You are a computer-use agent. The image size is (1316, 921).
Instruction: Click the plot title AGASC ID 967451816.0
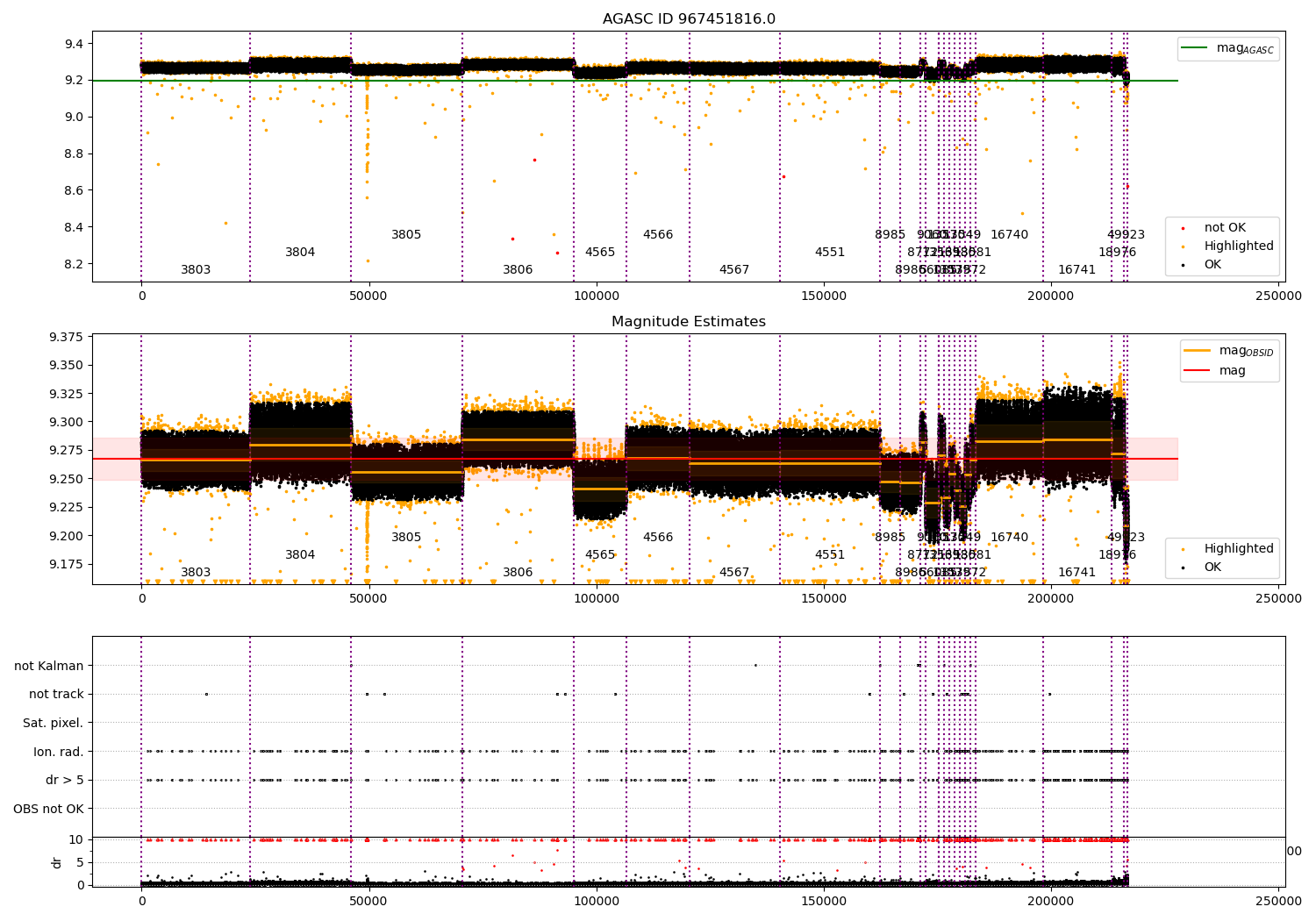689,19
